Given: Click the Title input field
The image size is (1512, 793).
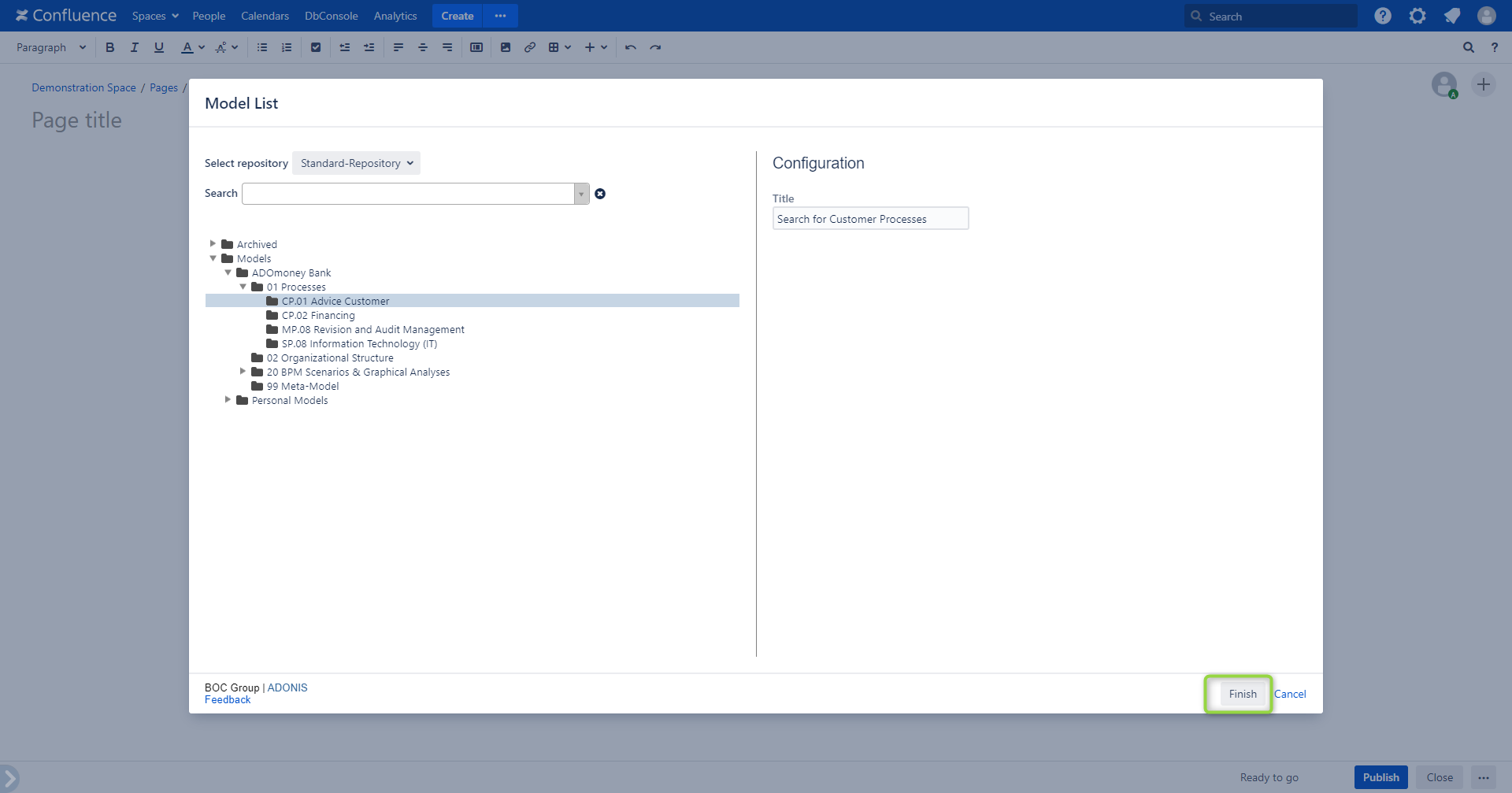Looking at the screenshot, I should (x=870, y=219).
